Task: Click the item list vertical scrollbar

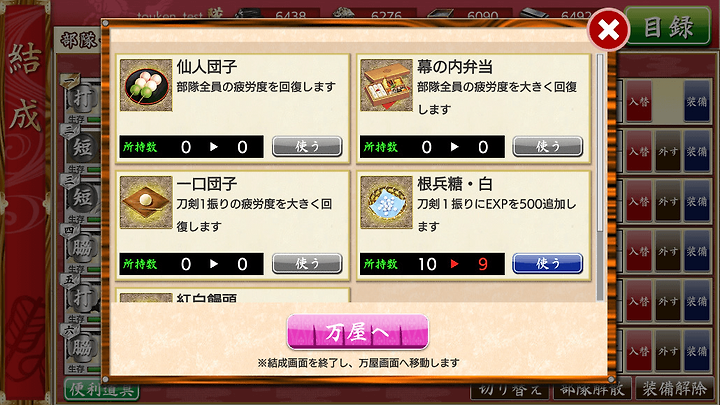Action: 600,177
